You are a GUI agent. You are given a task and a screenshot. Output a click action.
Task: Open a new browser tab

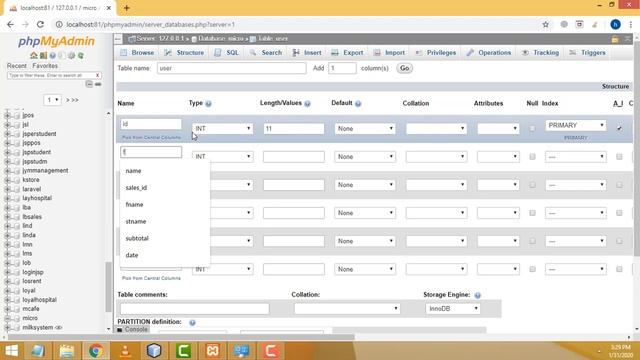(127, 8)
